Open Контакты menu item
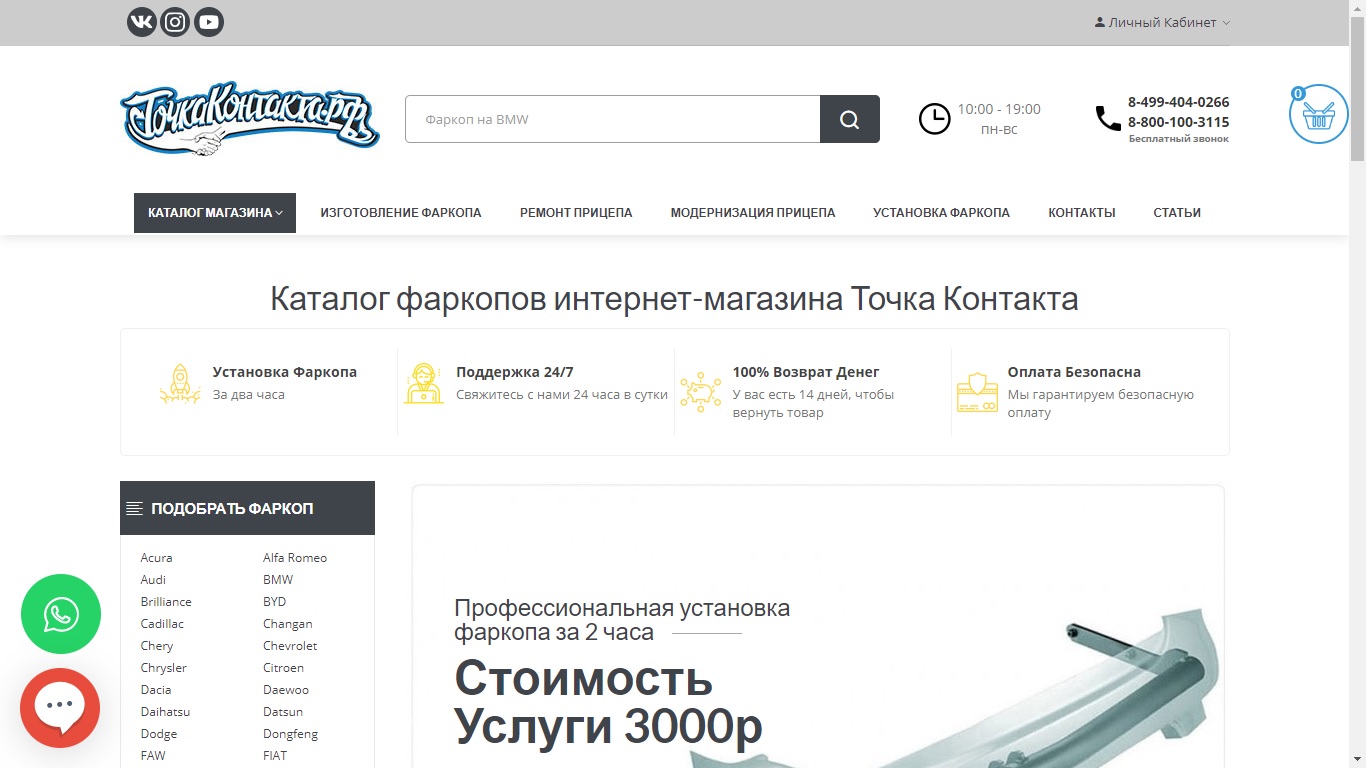The image size is (1366, 768). (1082, 213)
